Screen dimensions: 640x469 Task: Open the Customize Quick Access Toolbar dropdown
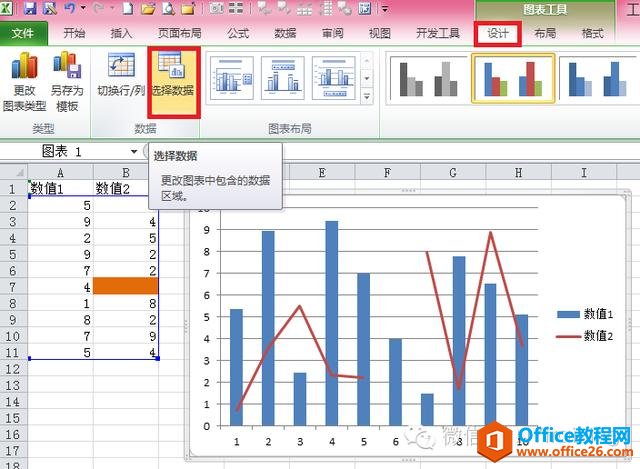(385, 8)
